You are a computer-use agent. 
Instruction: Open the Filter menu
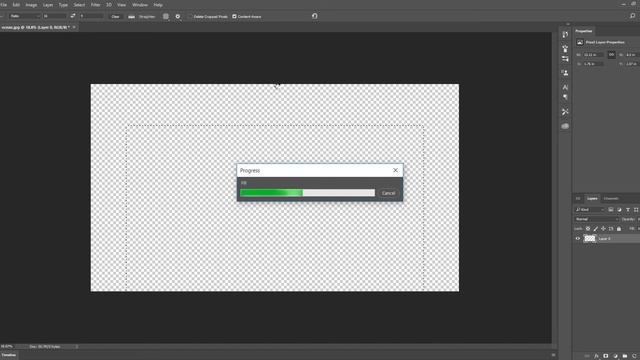tap(96, 5)
